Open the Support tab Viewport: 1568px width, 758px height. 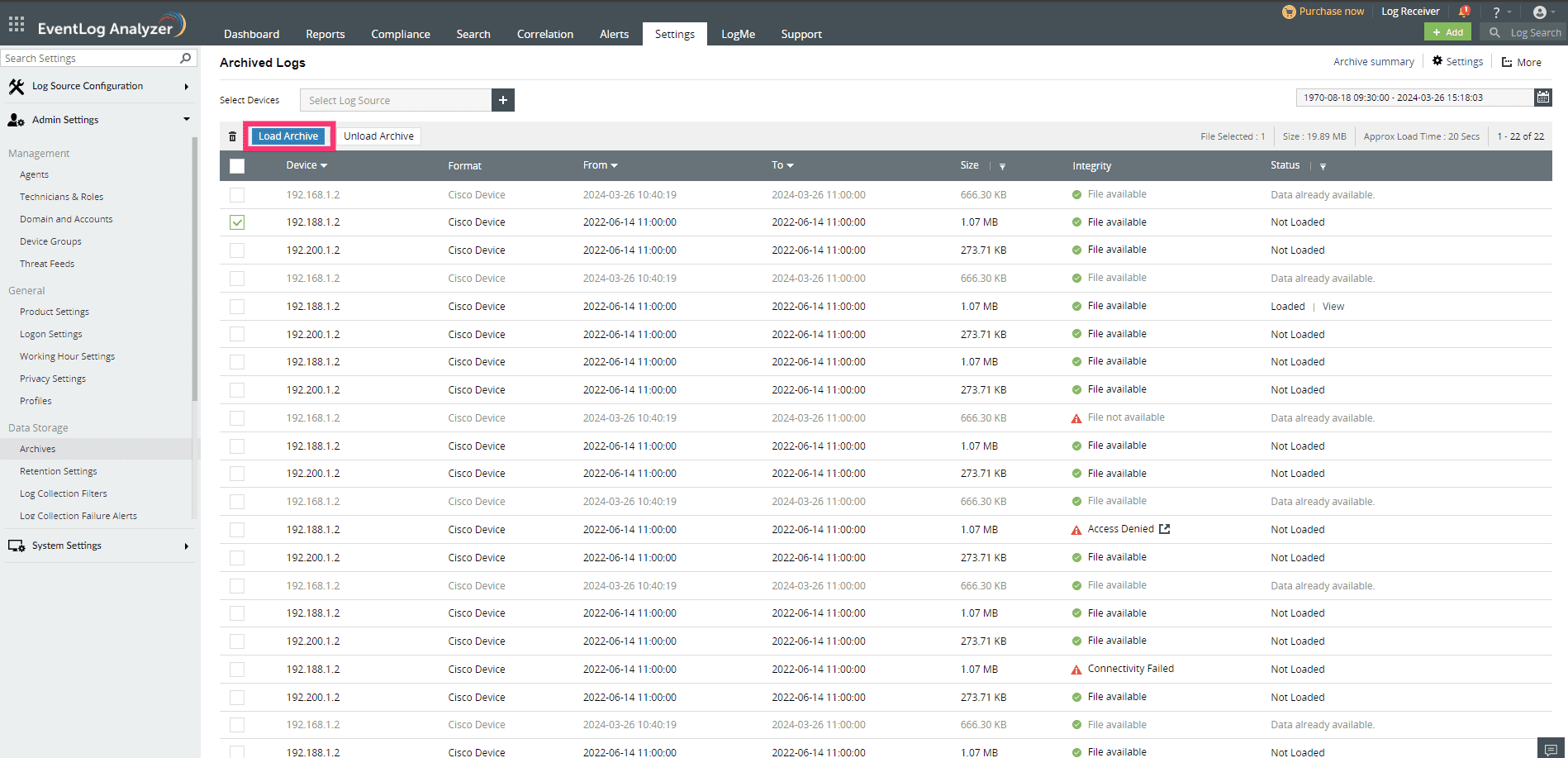click(x=801, y=34)
